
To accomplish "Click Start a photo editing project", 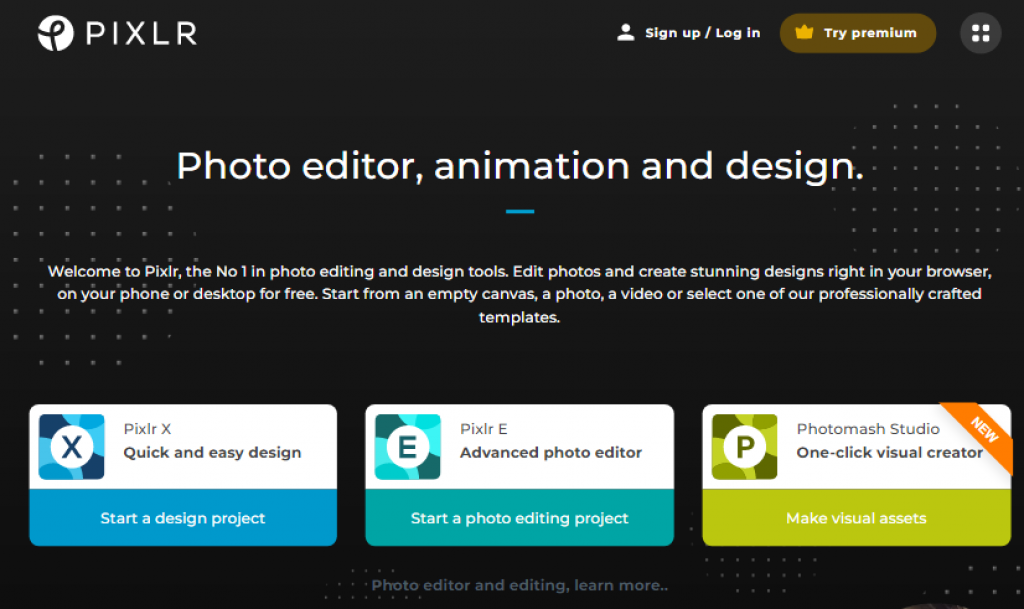I will (519, 518).
